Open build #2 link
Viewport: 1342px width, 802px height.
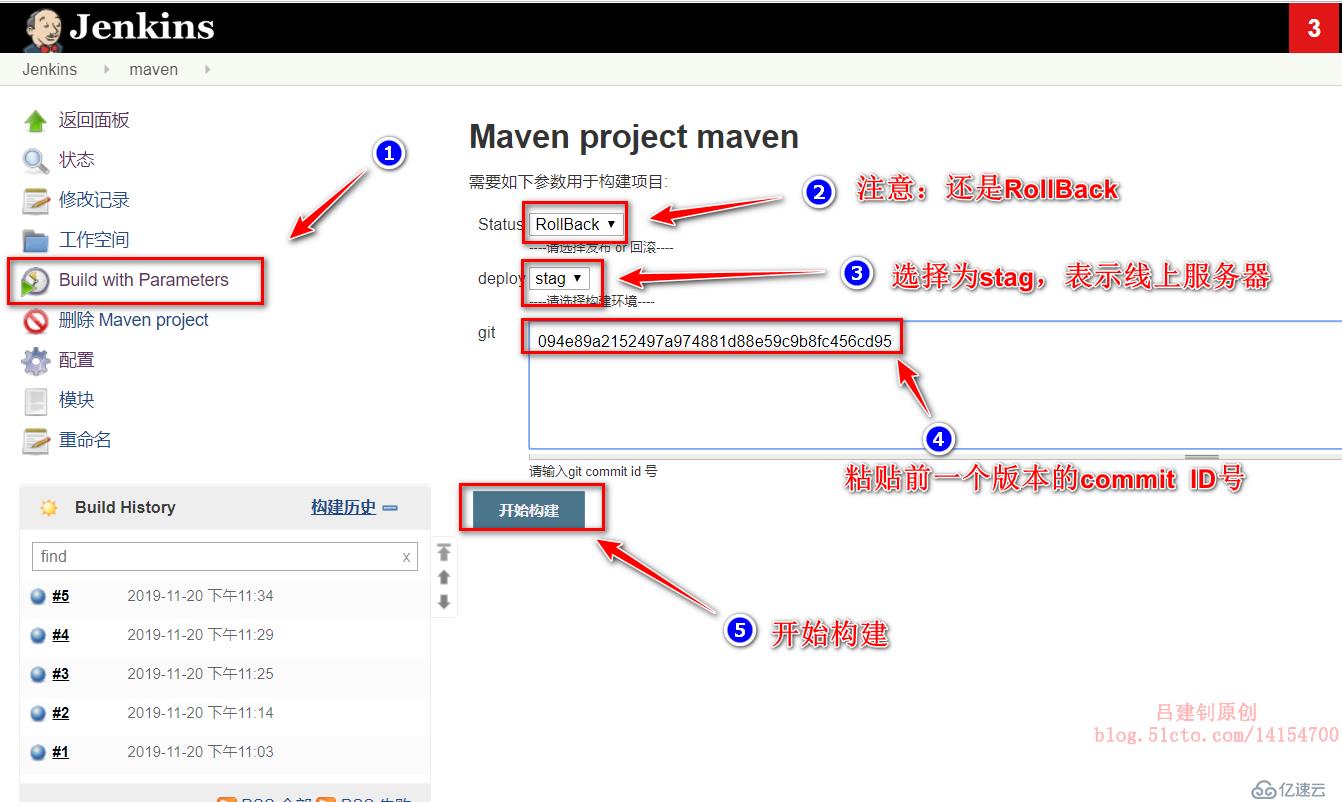point(61,713)
